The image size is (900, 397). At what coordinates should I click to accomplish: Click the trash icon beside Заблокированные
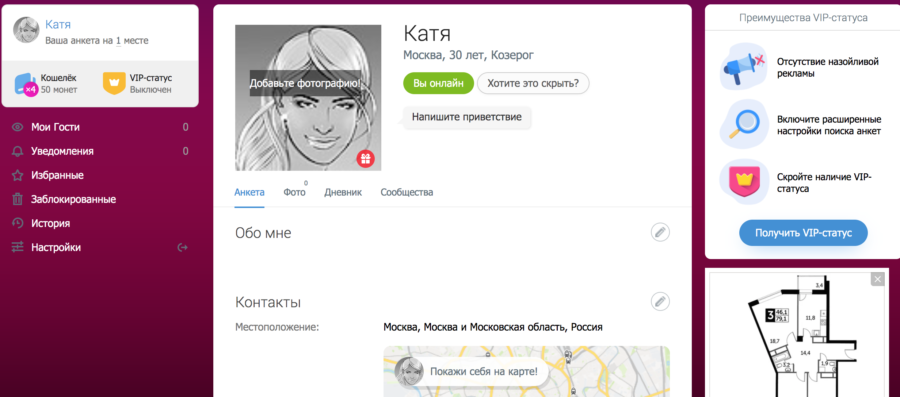(x=18, y=200)
